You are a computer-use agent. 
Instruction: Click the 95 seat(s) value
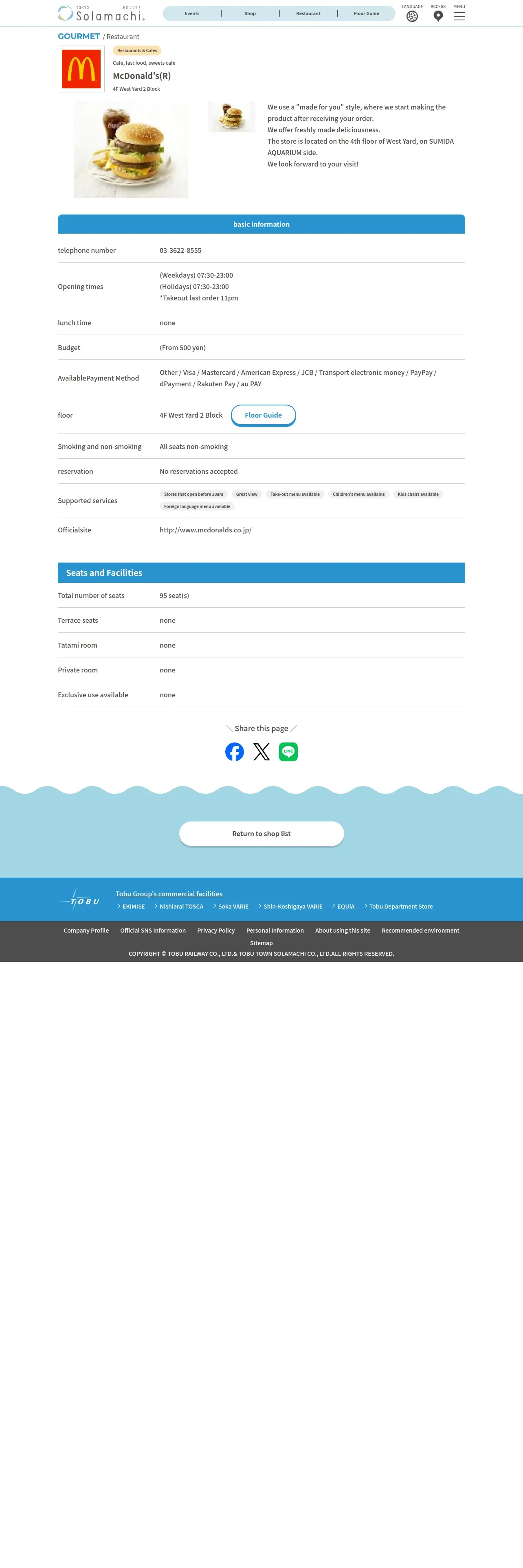(174, 596)
